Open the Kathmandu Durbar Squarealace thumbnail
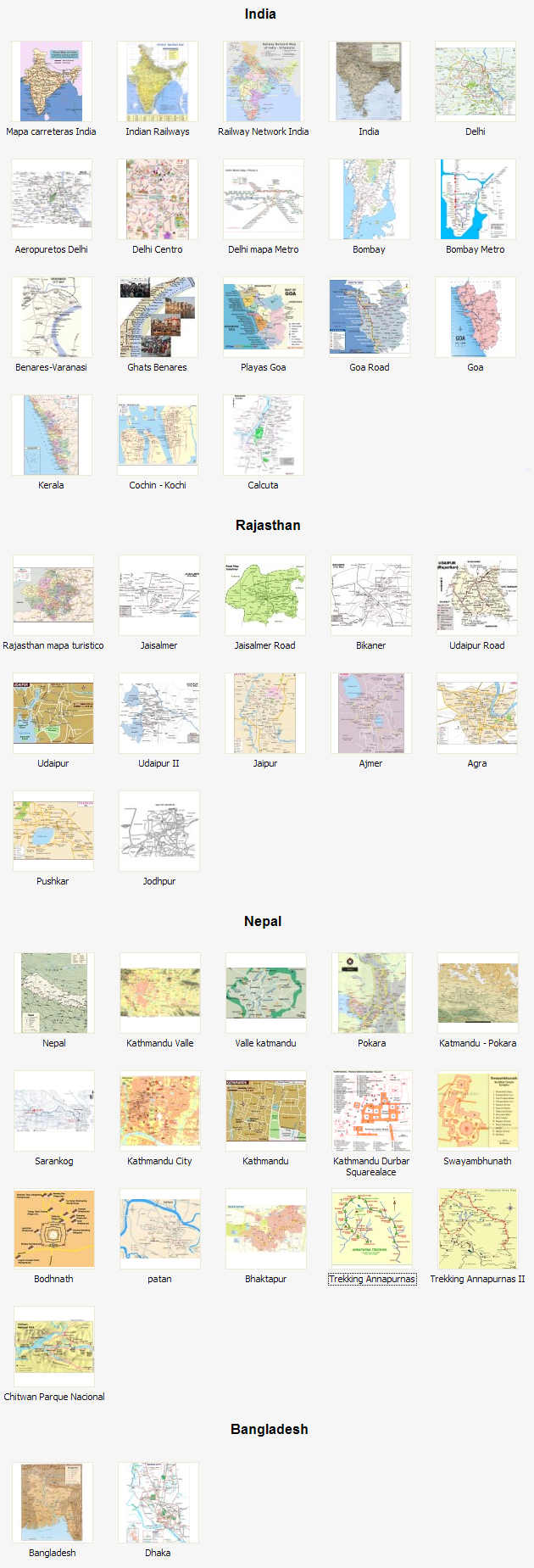Image resolution: width=534 pixels, height=1568 pixels. point(371,1111)
